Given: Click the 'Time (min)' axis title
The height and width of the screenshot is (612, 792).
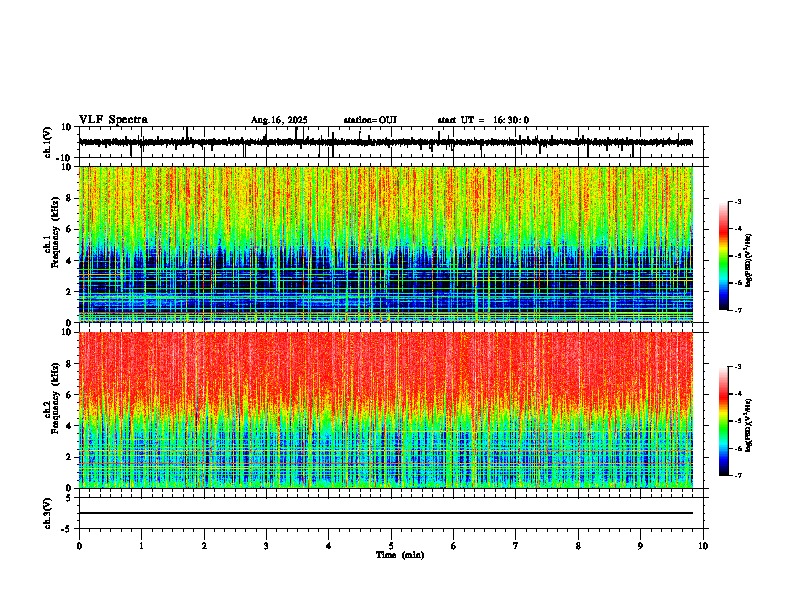Looking at the screenshot, I should 400,555.
